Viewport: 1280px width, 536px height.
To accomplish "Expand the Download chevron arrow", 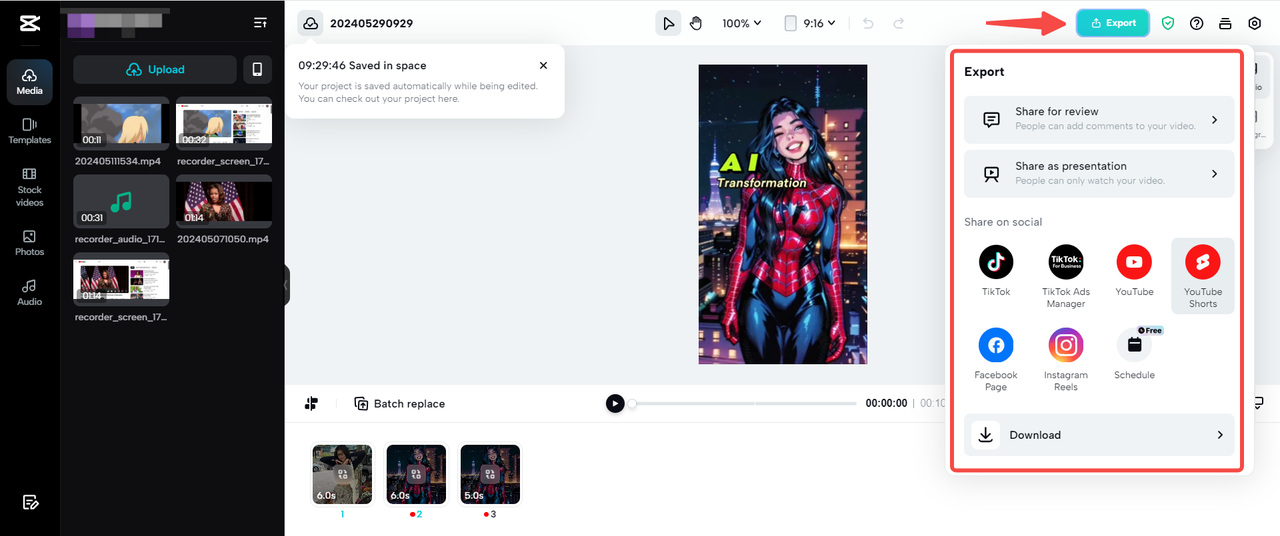I will coord(1219,435).
